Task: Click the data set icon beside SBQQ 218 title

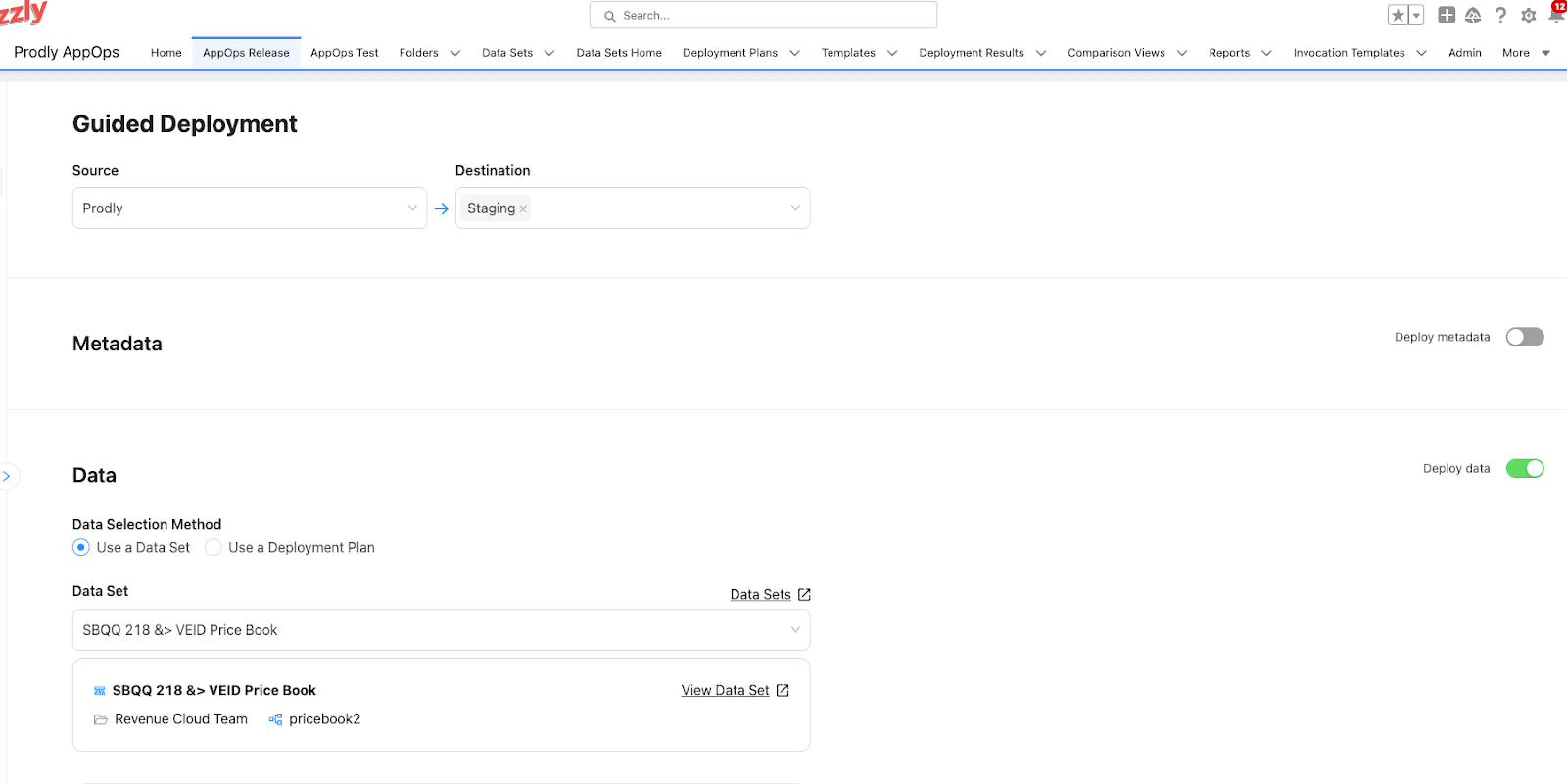Action: coord(99,691)
